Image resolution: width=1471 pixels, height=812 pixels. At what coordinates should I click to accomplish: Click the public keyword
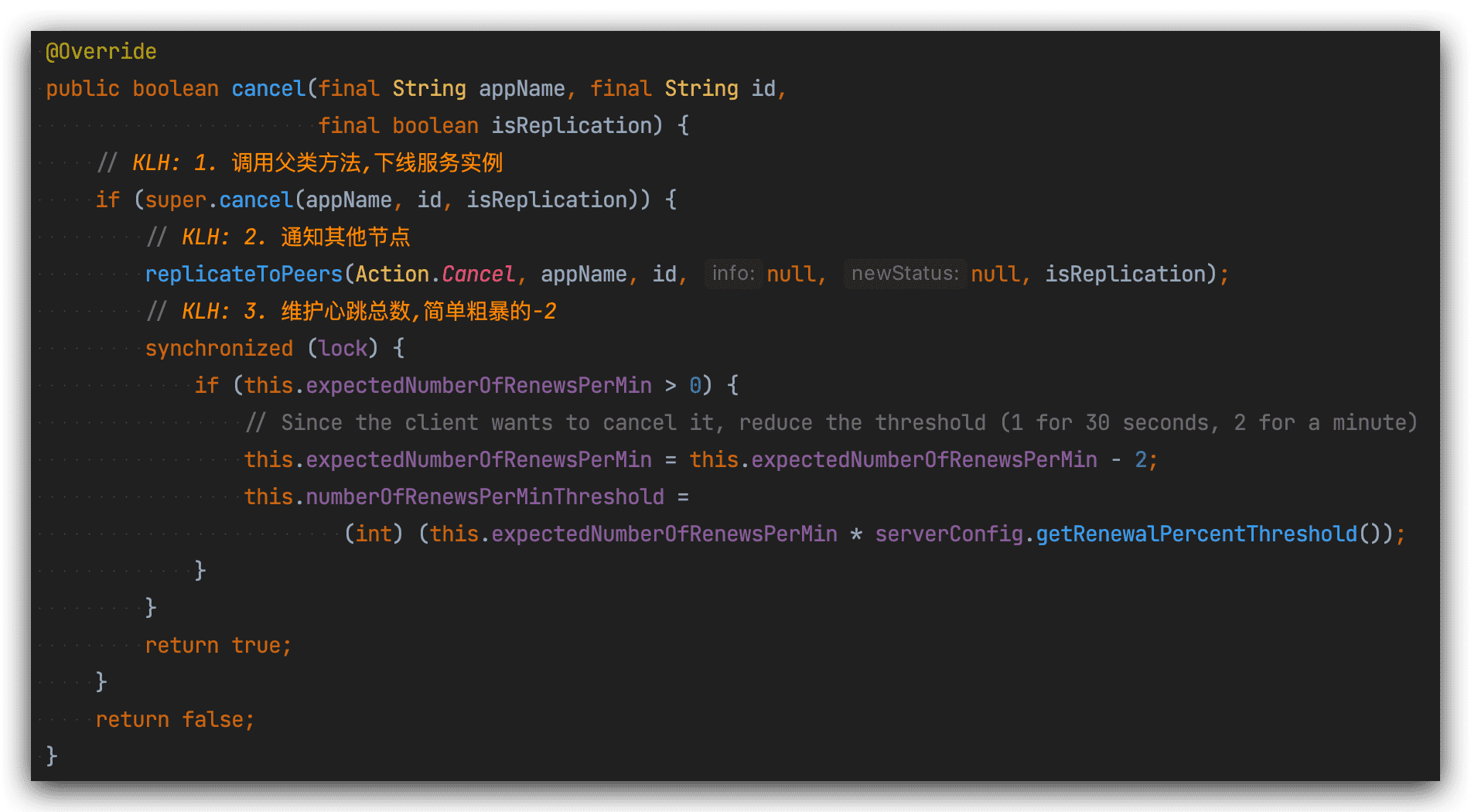click(x=83, y=89)
